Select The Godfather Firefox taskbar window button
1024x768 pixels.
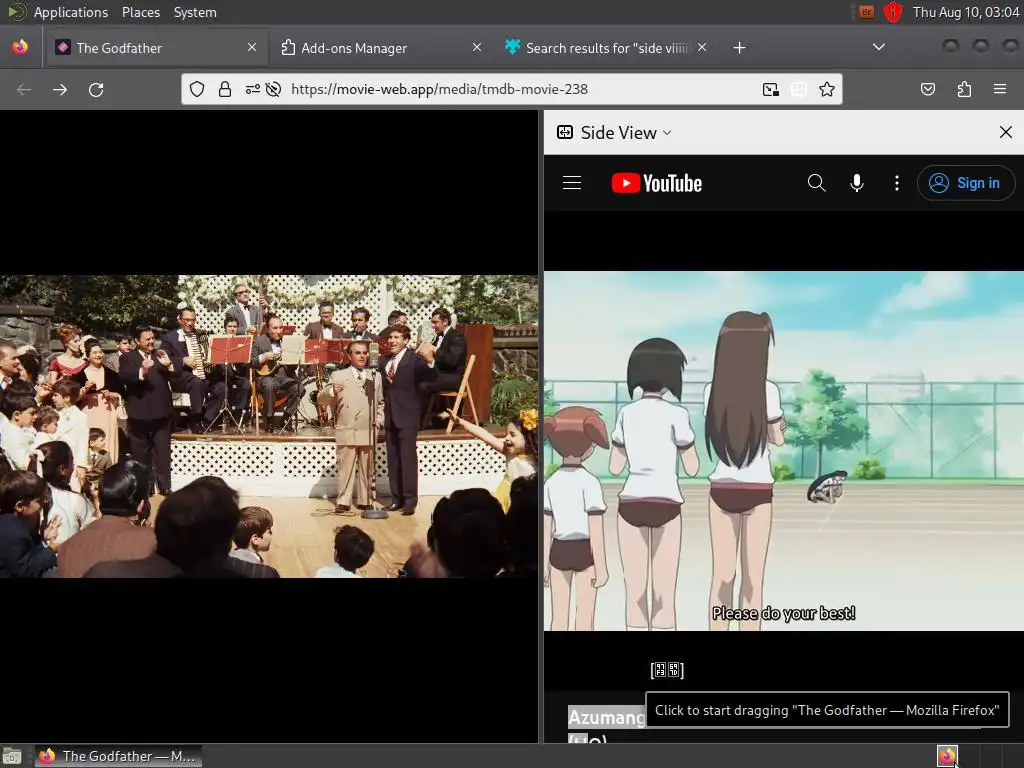118,756
